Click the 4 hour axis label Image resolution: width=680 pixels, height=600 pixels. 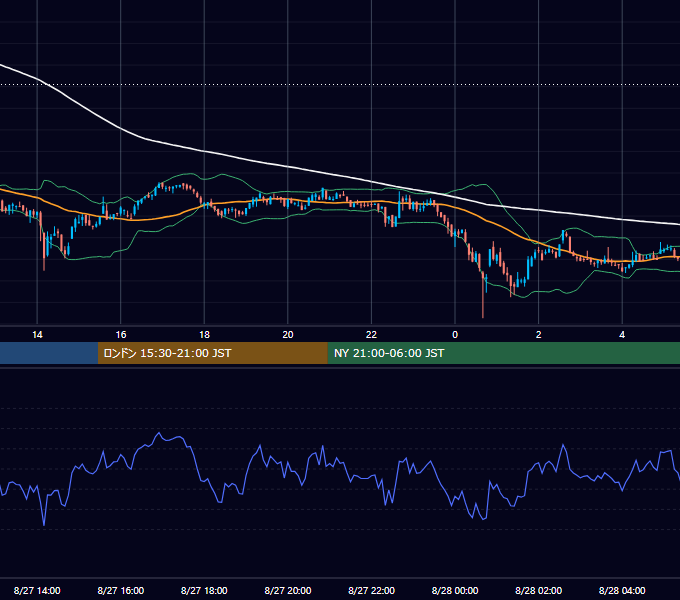[x=622, y=335]
